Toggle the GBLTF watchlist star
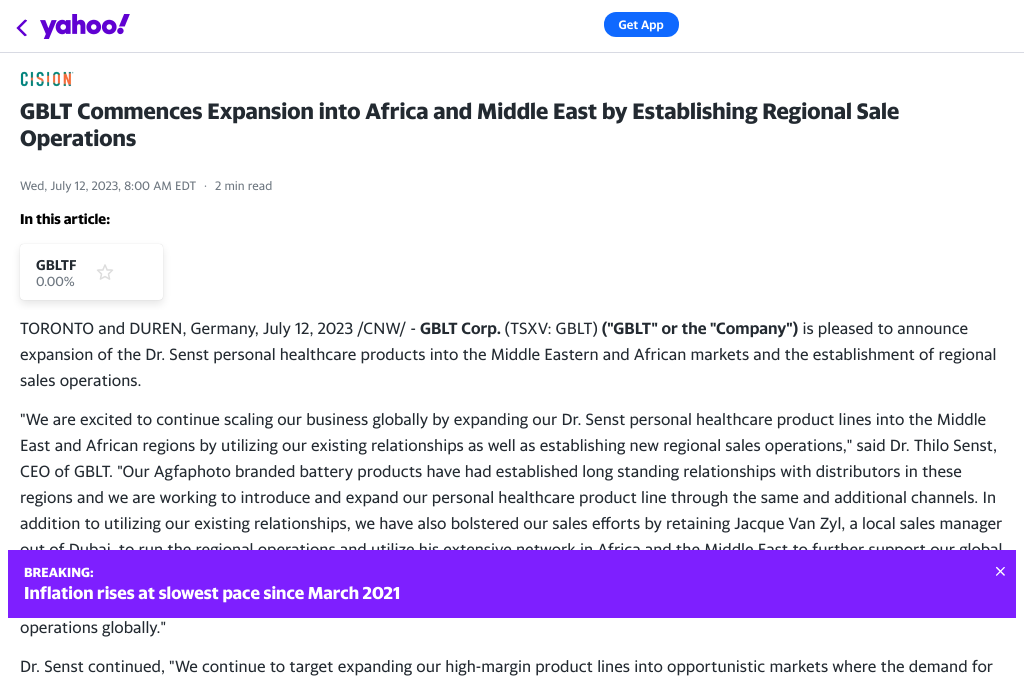Viewport: 1024px width, 678px height. click(x=105, y=272)
